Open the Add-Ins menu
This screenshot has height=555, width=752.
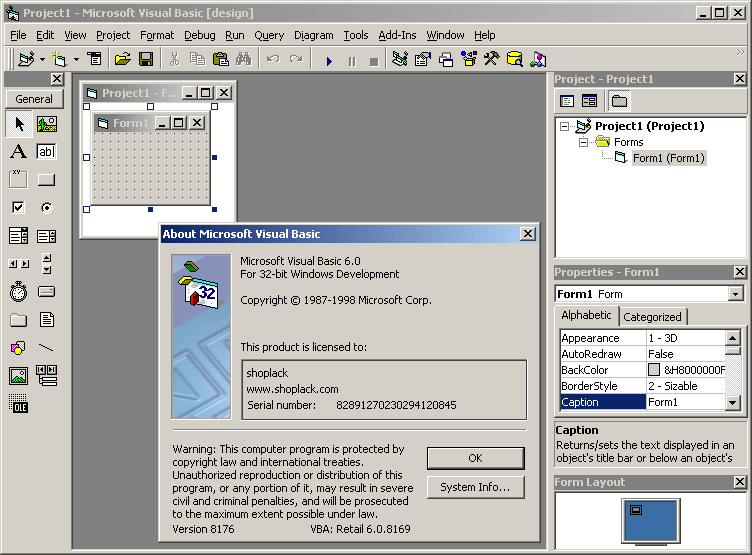pos(397,35)
